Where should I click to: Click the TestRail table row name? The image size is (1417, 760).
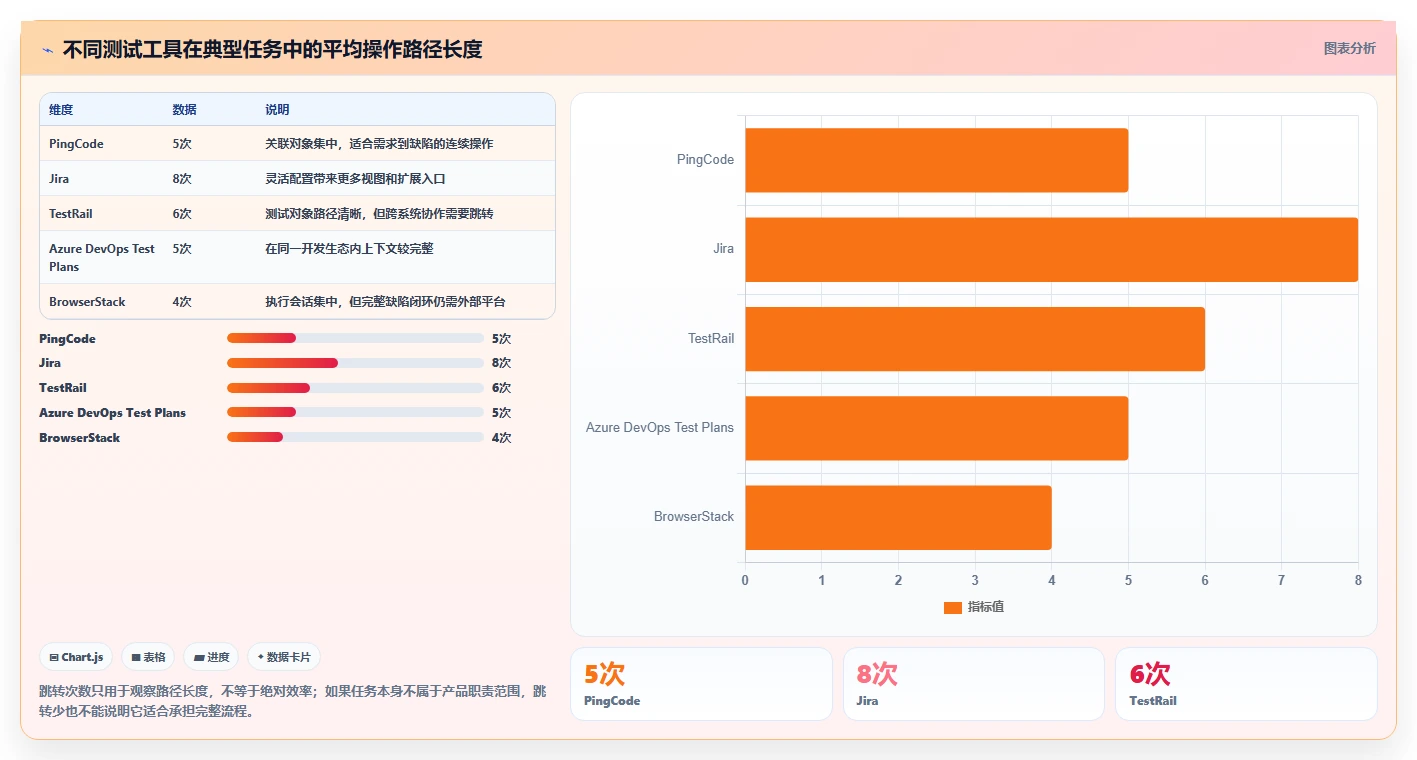pyautogui.click(x=71, y=214)
